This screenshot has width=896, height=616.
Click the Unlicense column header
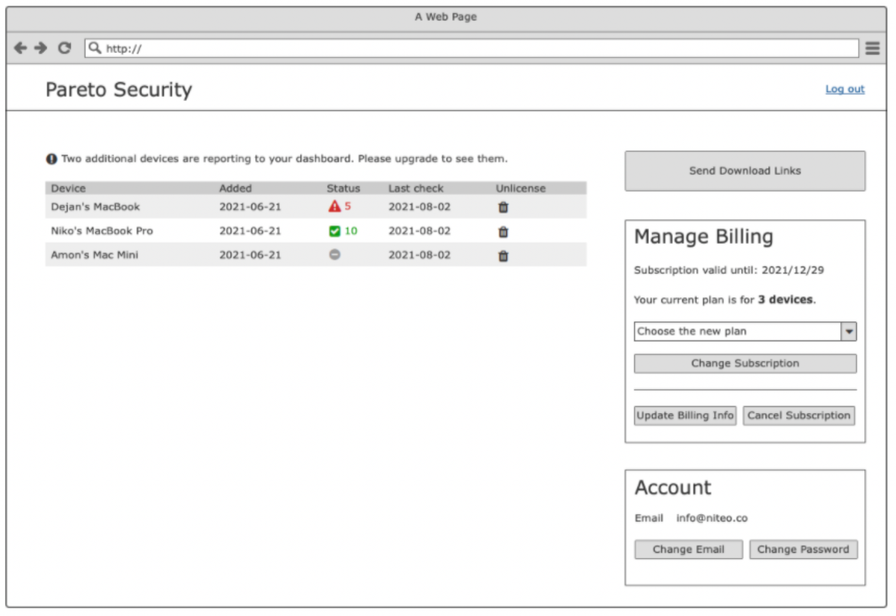tap(521, 188)
